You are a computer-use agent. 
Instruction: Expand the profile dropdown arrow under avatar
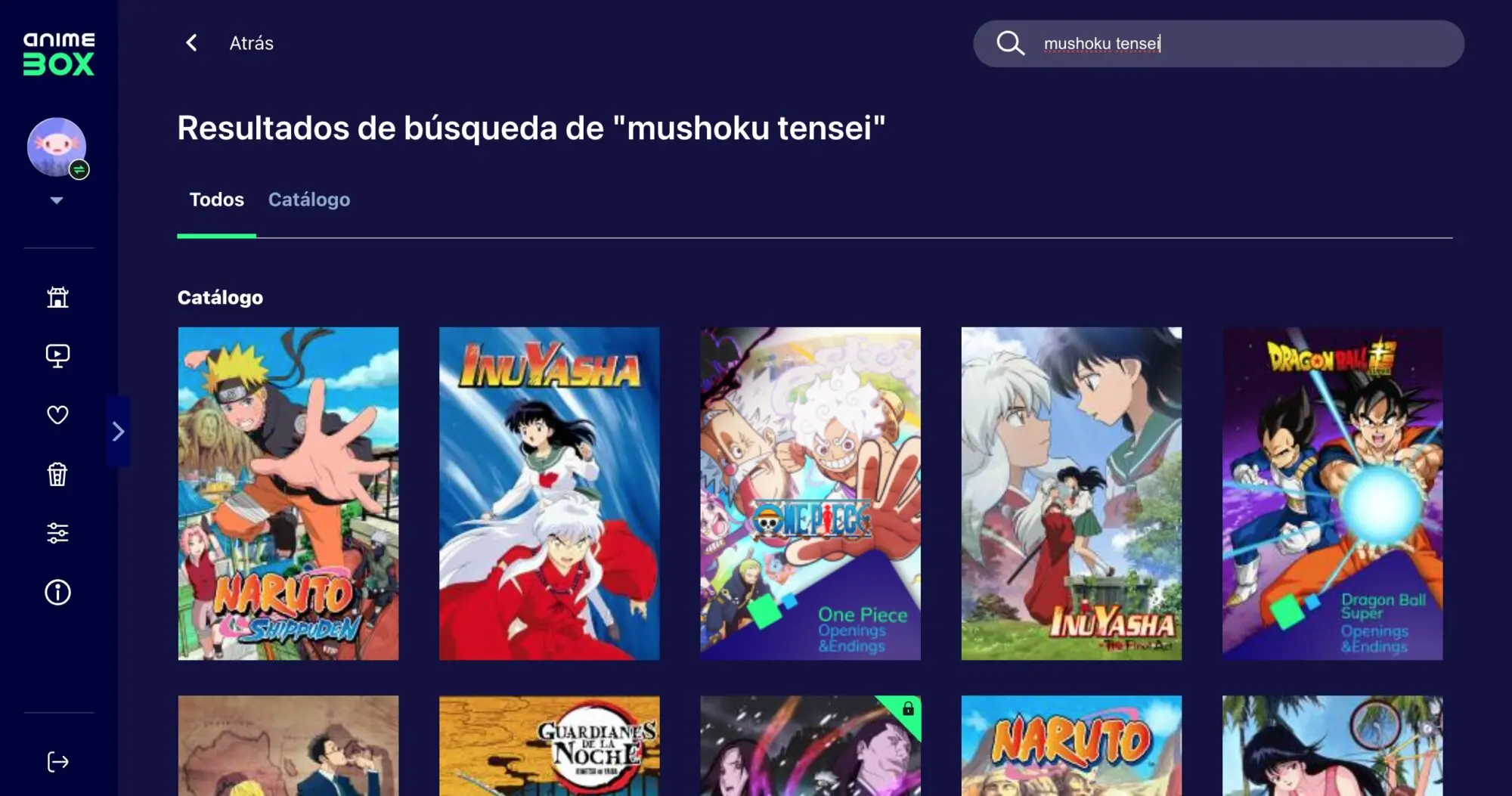click(x=57, y=200)
